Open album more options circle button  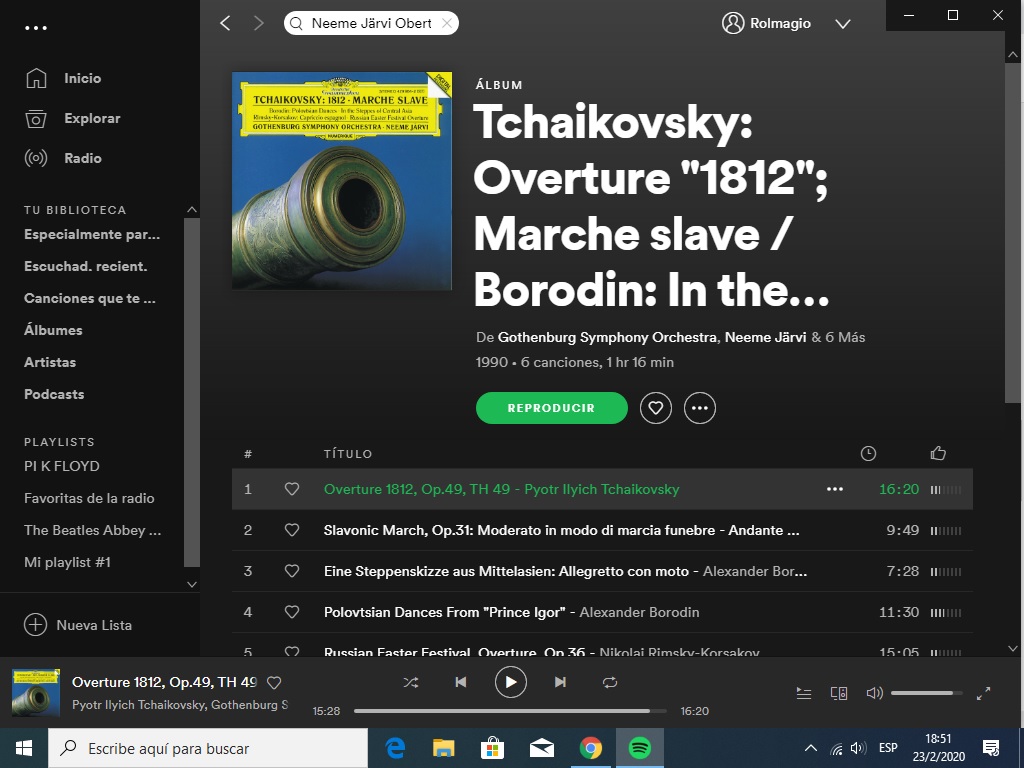(699, 408)
